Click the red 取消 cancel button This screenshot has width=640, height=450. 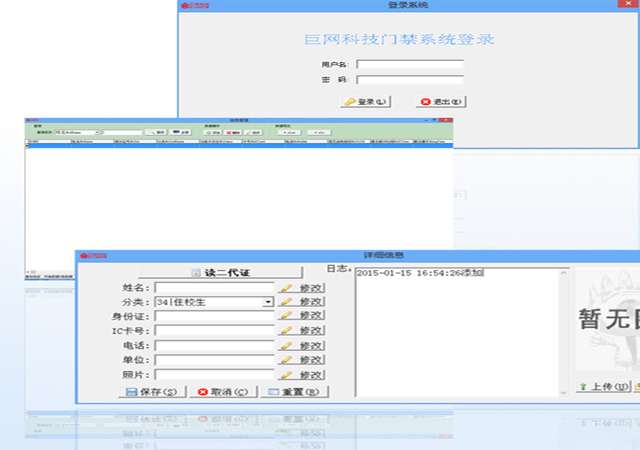tap(225, 392)
